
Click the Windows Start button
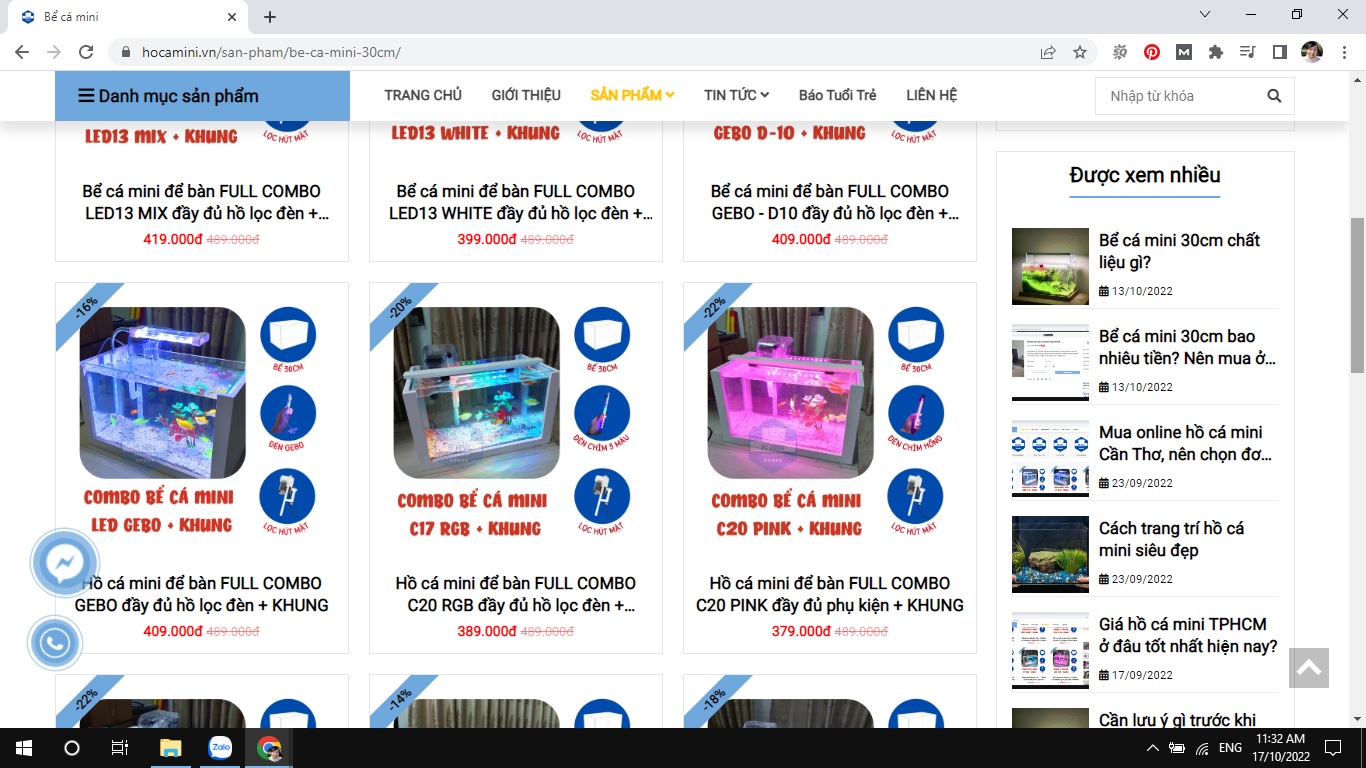point(23,747)
